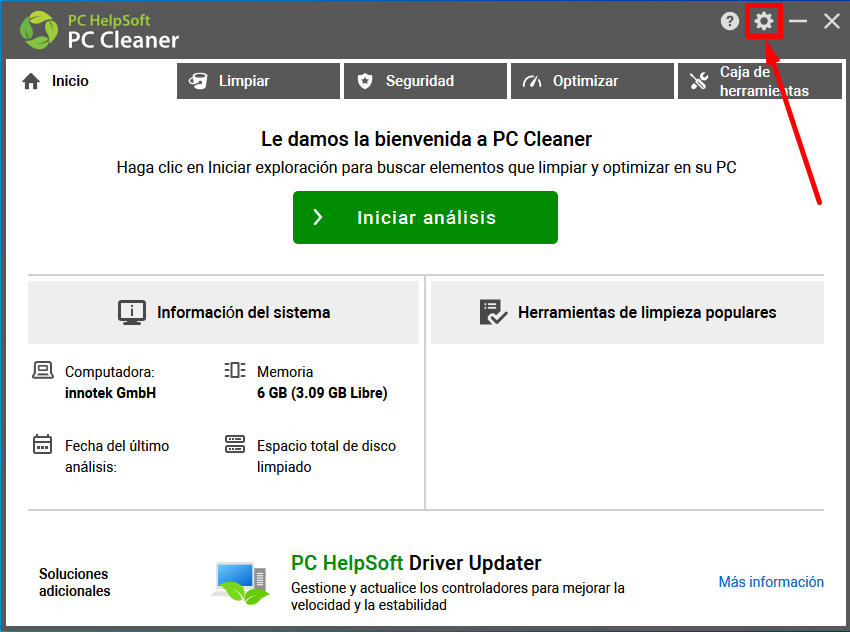Click the 'Soluciones adicionales' label
The image size is (850, 632).
(75, 583)
